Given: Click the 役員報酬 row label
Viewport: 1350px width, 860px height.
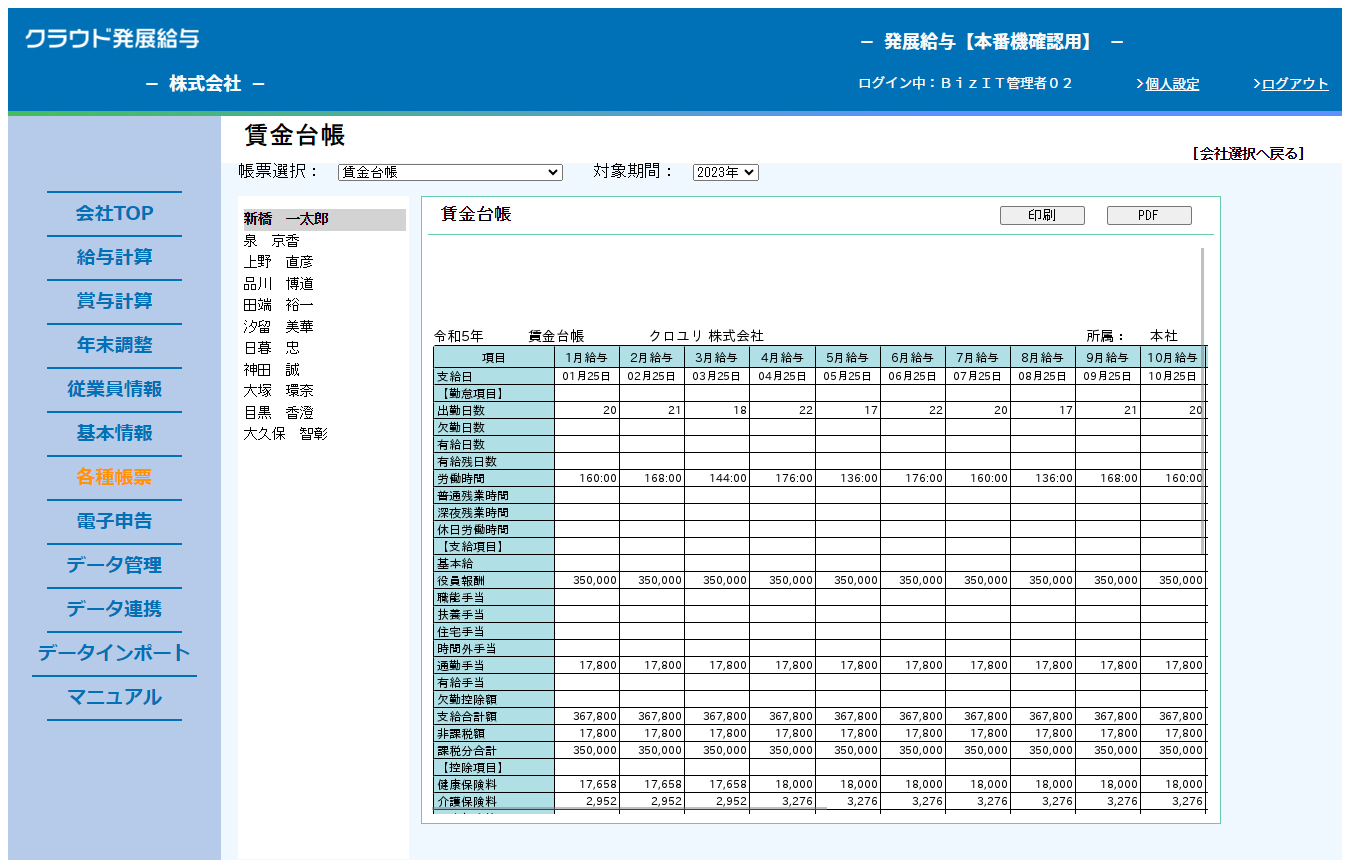Looking at the screenshot, I should click(x=494, y=580).
